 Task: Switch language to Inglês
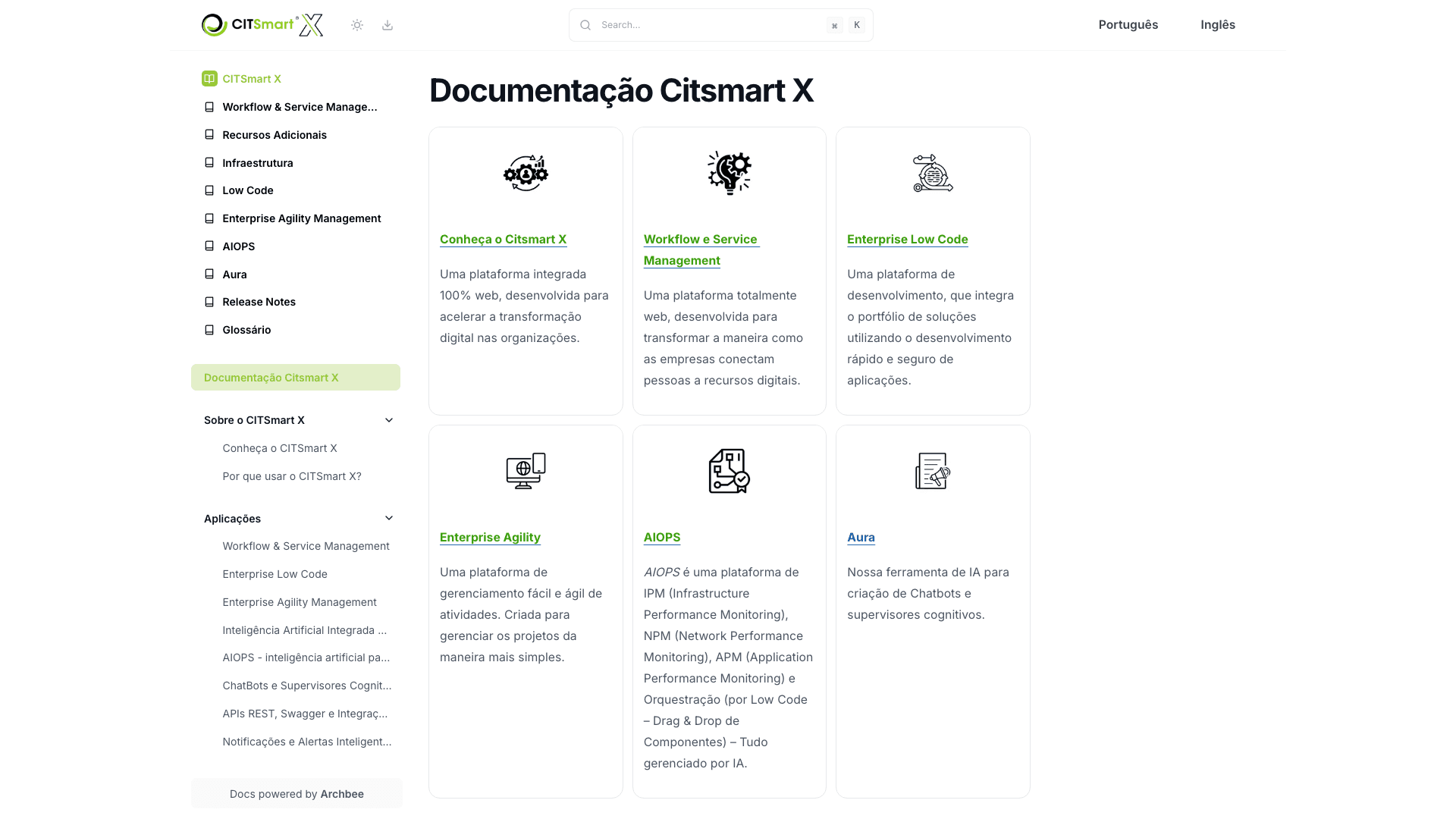(1217, 24)
